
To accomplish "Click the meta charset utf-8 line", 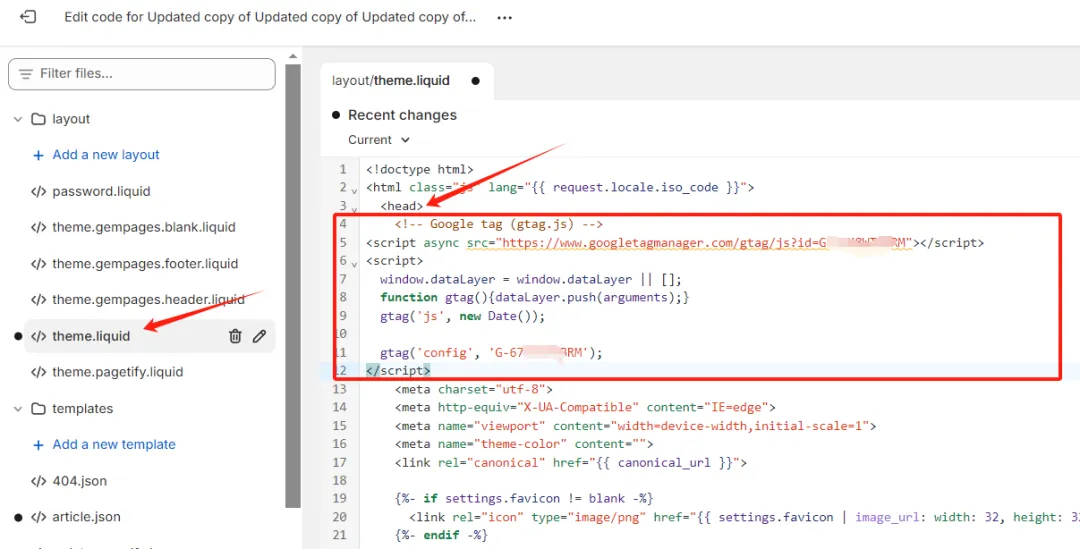I will click(474, 389).
